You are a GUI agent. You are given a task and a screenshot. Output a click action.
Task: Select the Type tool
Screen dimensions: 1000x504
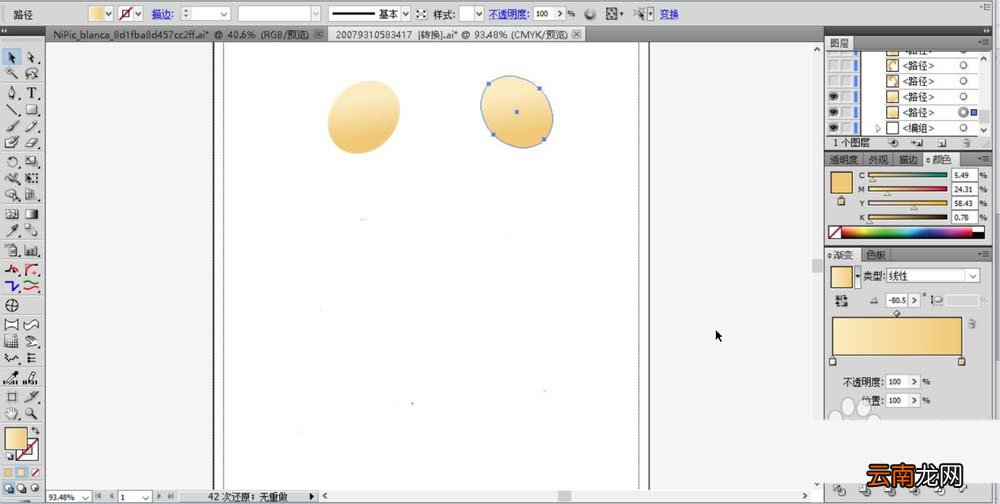[31, 93]
